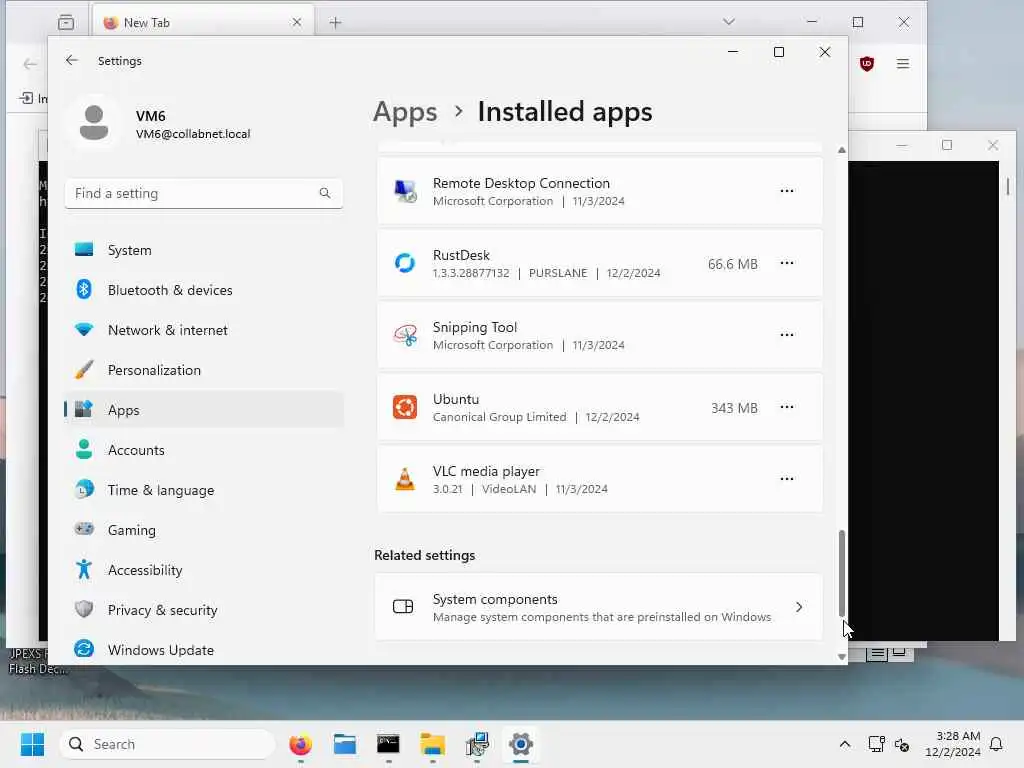Click the RustDesk size 66.6 MB

(733, 264)
